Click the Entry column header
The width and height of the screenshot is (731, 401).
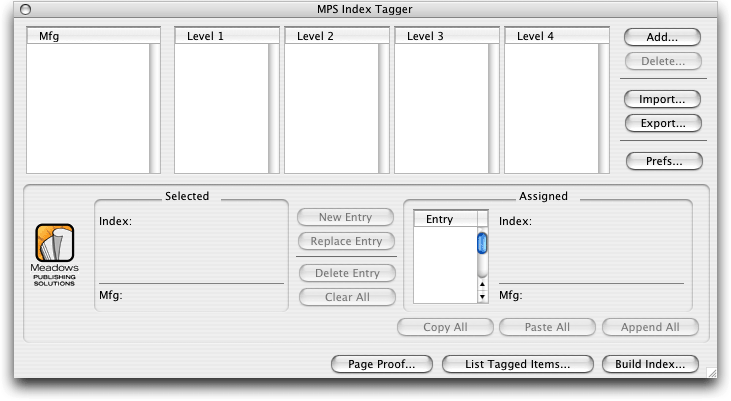tap(446, 219)
